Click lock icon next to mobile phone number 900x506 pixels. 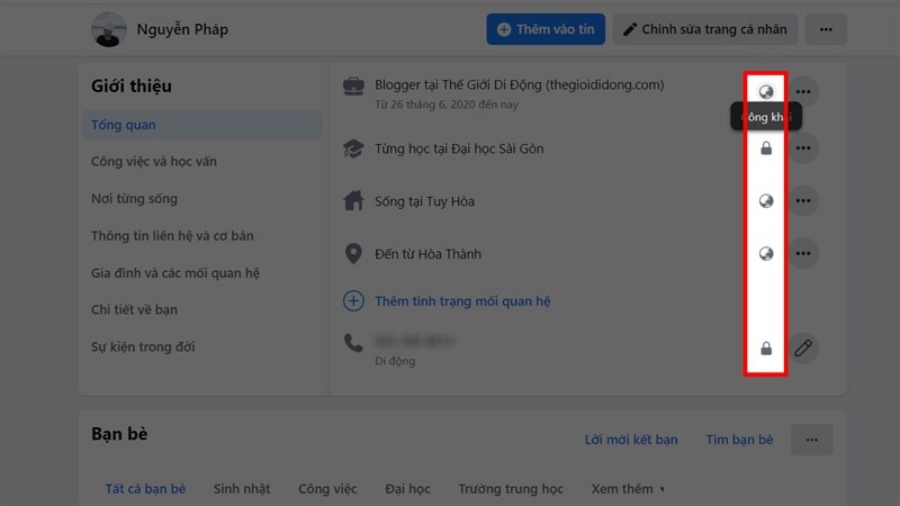pyautogui.click(x=766, y=348)
